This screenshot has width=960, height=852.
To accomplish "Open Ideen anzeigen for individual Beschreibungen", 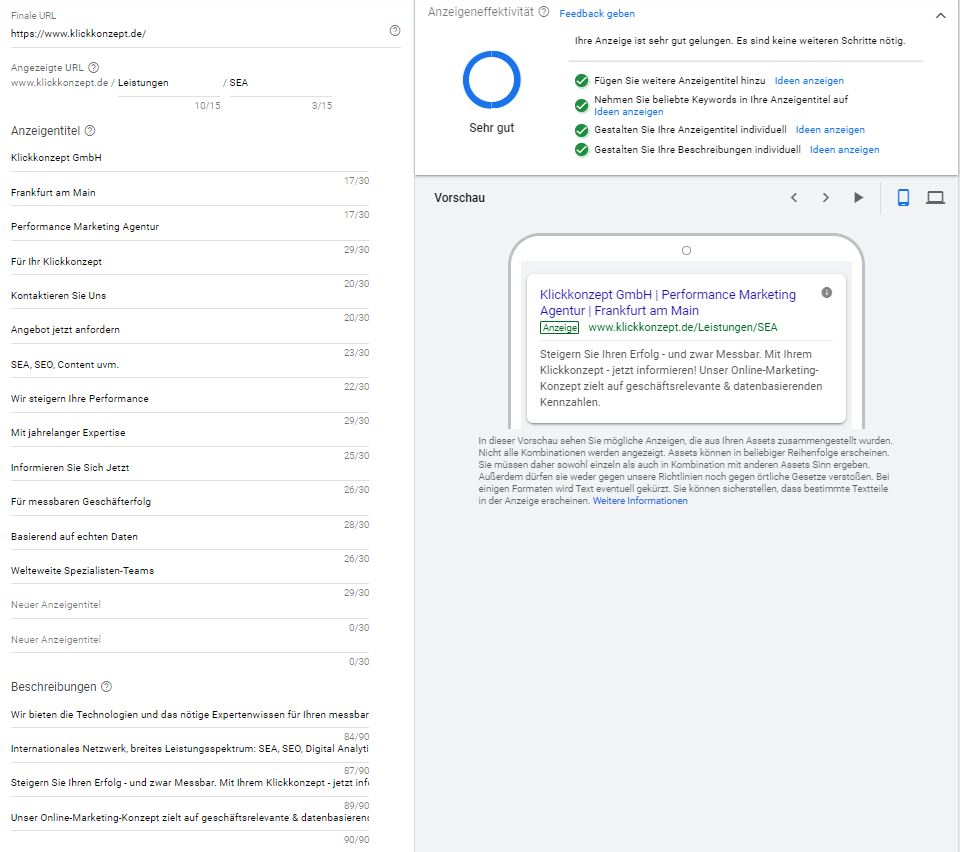I will (844, 150).
